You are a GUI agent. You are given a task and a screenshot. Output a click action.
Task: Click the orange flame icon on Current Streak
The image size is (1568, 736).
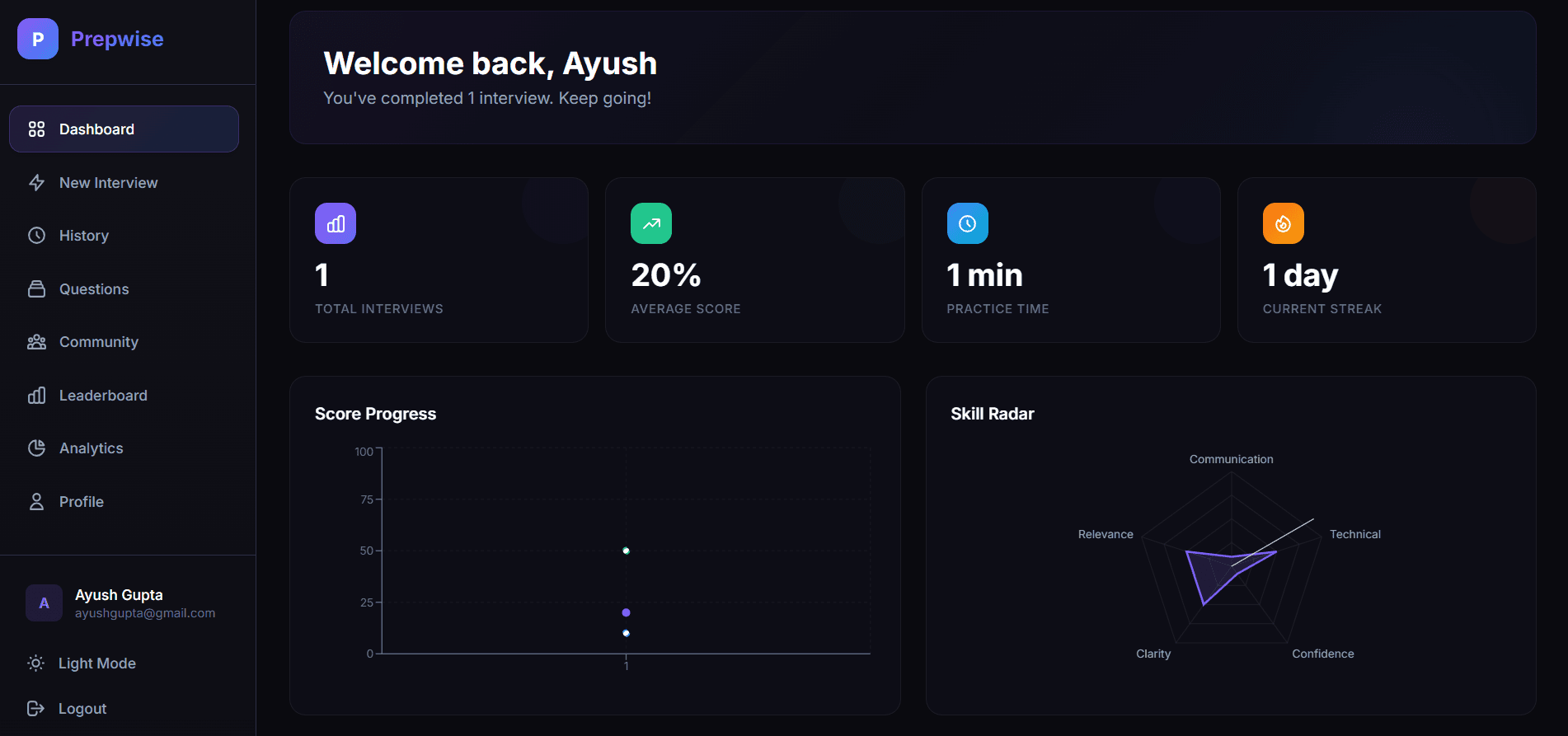tap(1283, 223)
